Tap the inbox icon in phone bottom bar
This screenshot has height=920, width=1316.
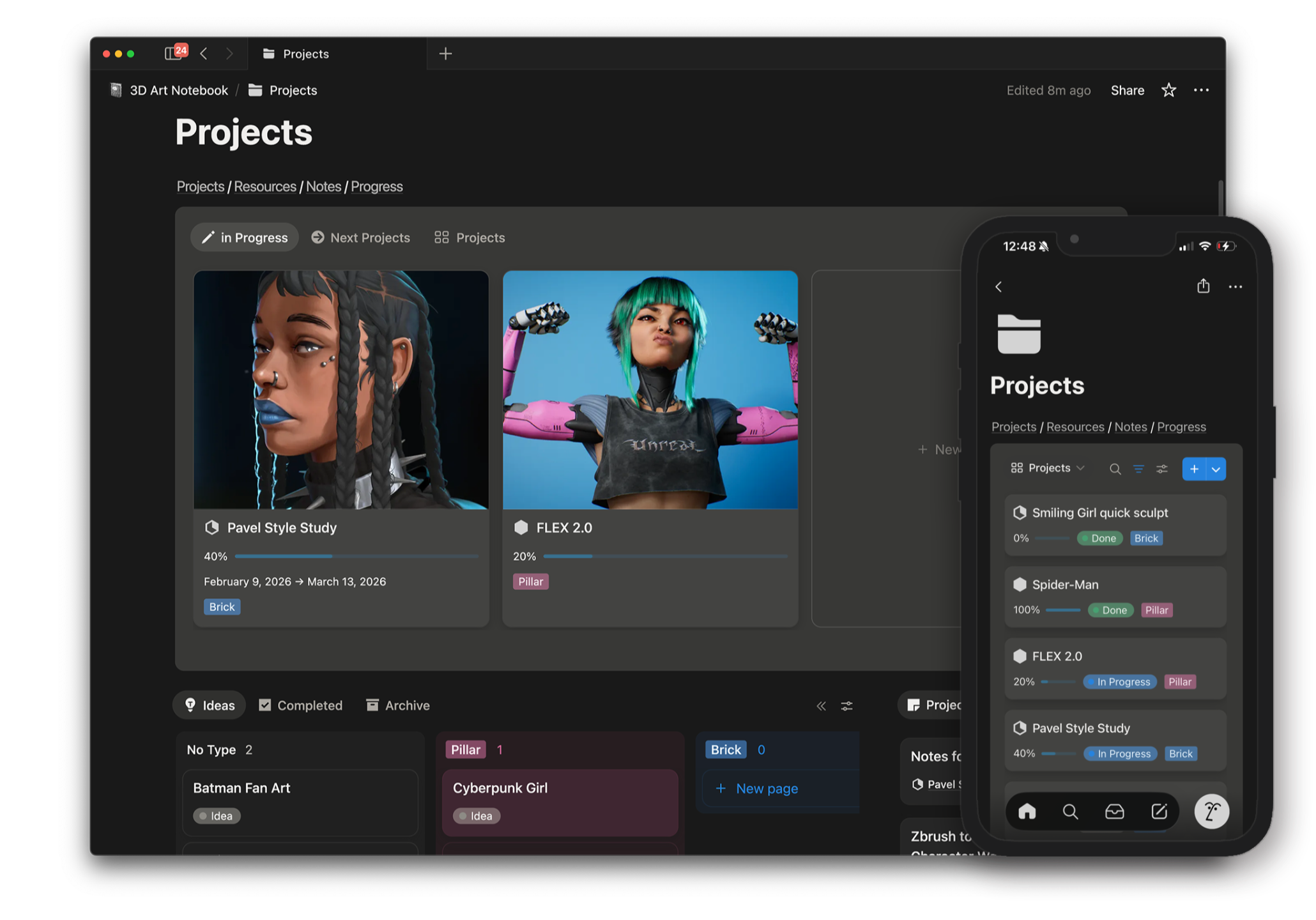point(1114,811)
